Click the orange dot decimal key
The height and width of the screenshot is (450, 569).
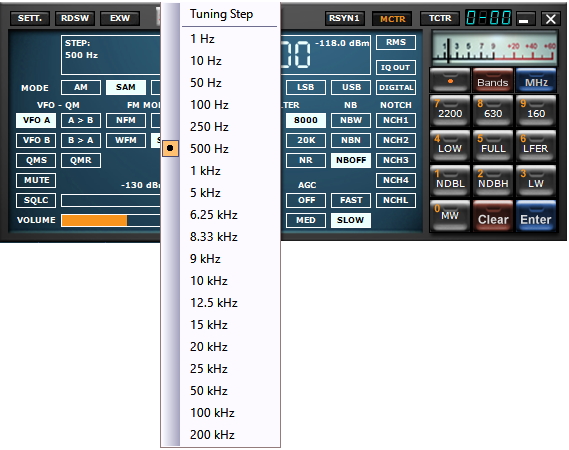point(450,80)
